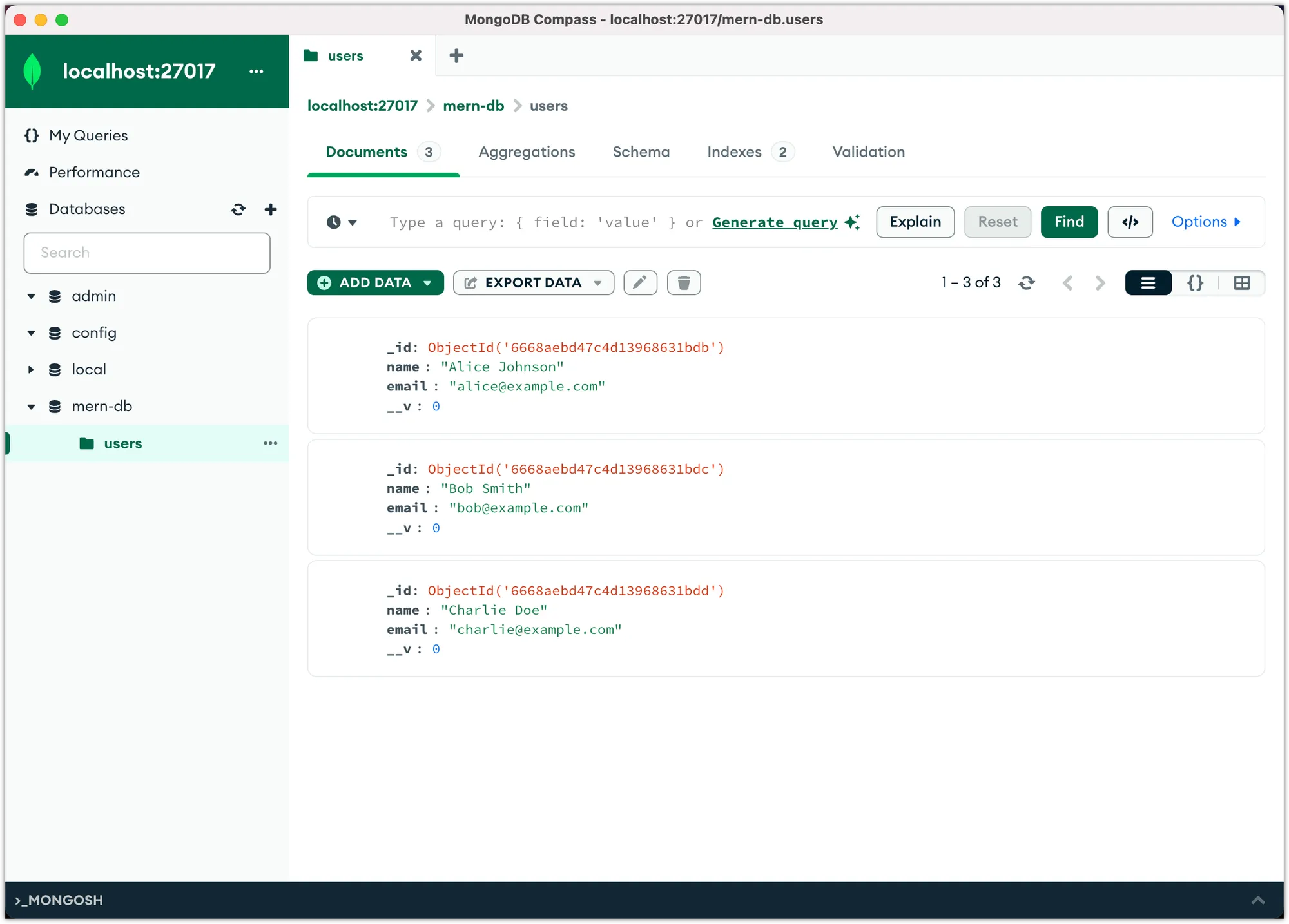1289x924 pixels.
Task: Expand query Options
Action: pos(1206,222)
